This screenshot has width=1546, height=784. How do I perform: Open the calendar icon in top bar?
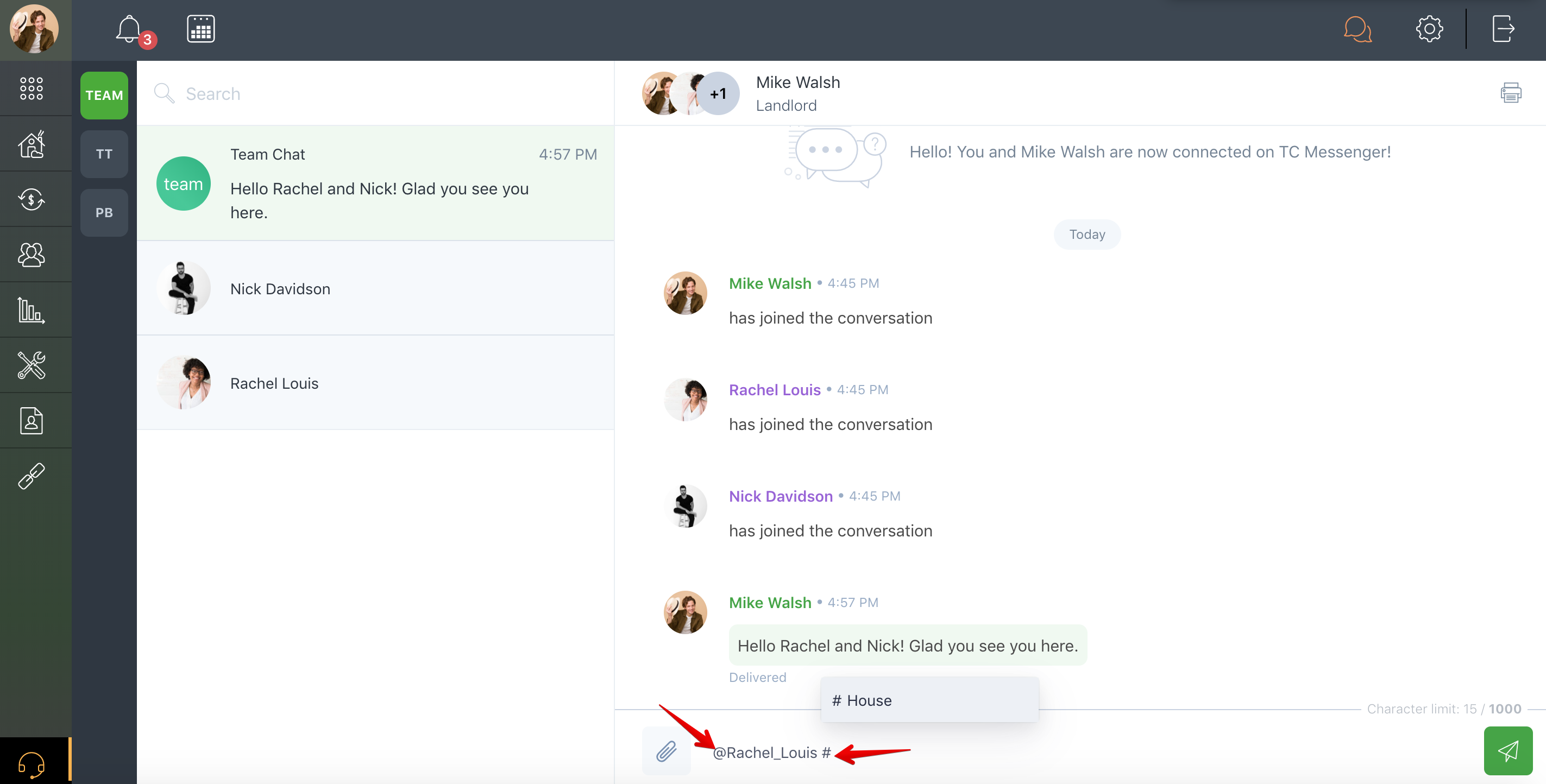click(200, 29)
